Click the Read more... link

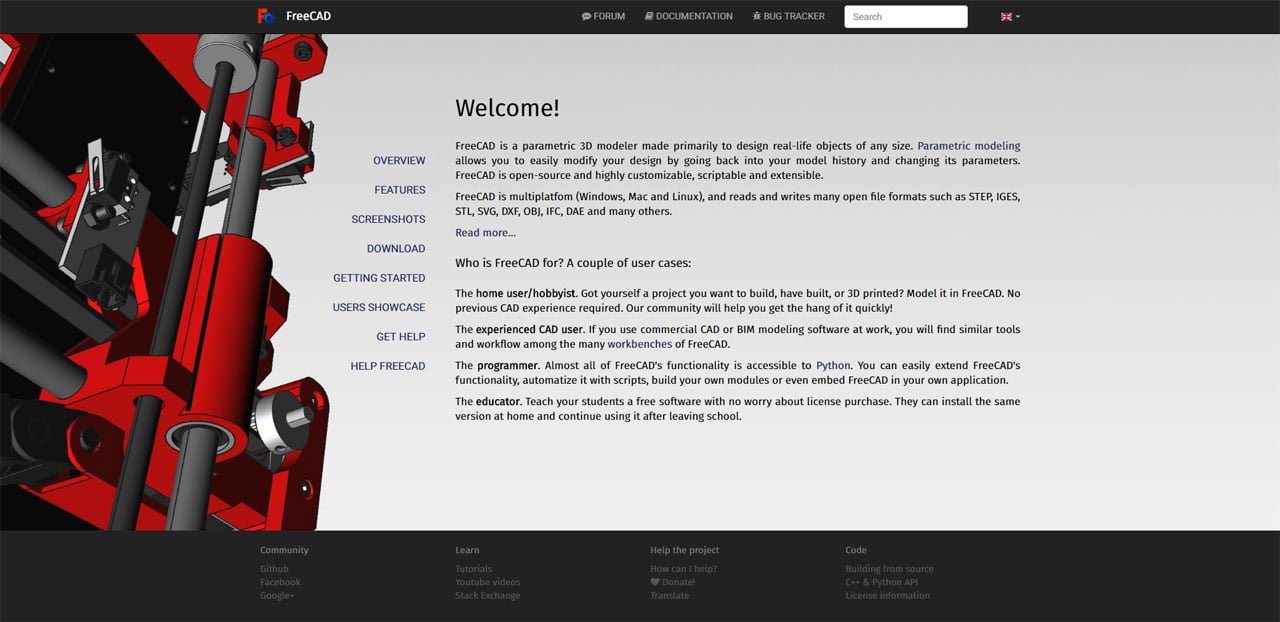[x=485, y=233]
